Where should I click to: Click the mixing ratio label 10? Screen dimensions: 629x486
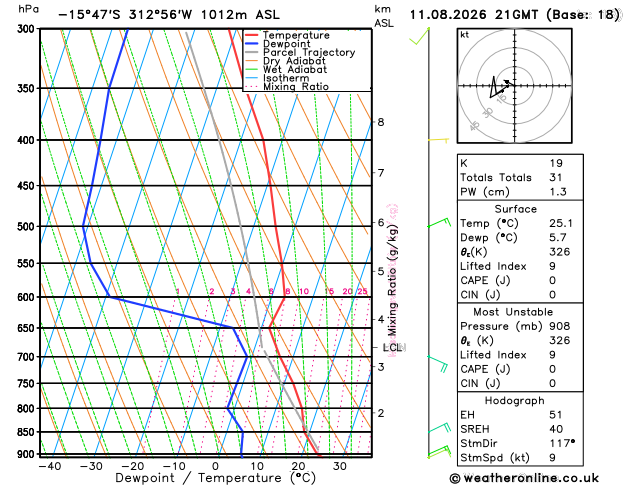point(304,291)
